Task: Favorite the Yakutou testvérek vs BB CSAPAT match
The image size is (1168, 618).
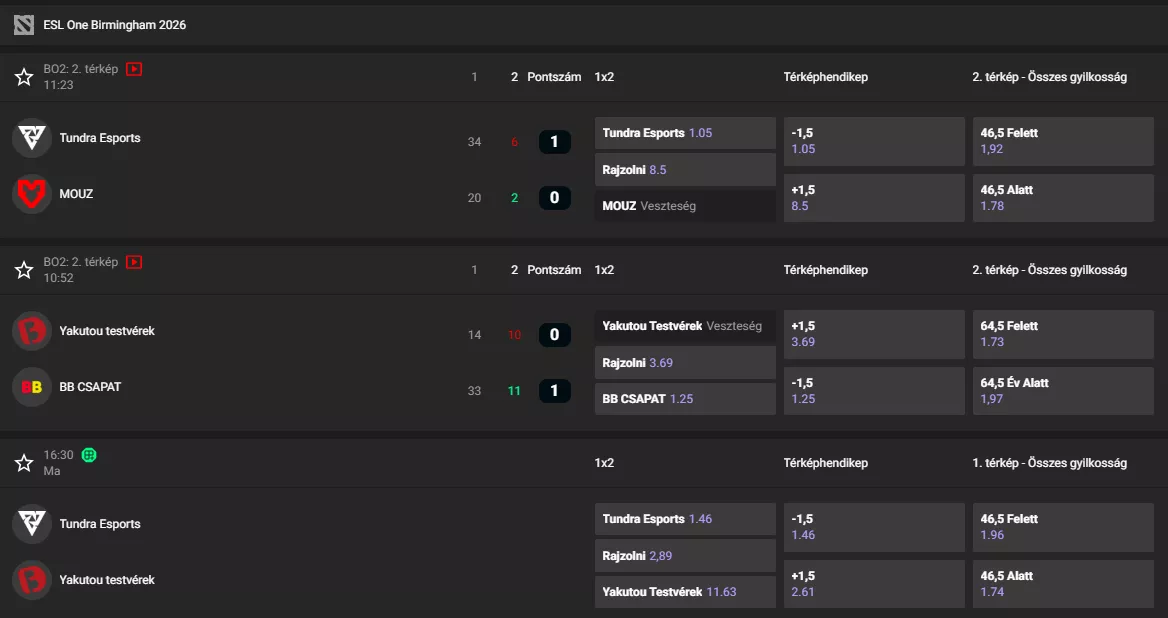Action: point(23,269)
